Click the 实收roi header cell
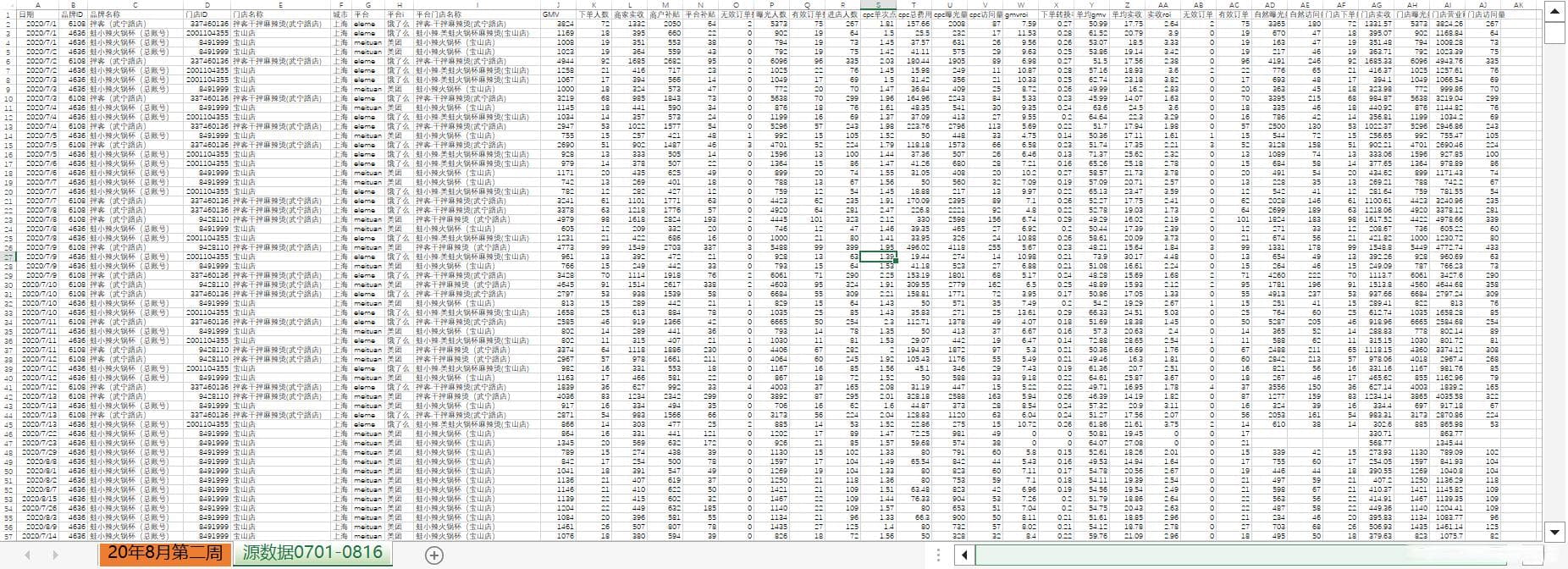This screenshot has height=569, width=1568. pos(1162,14)
